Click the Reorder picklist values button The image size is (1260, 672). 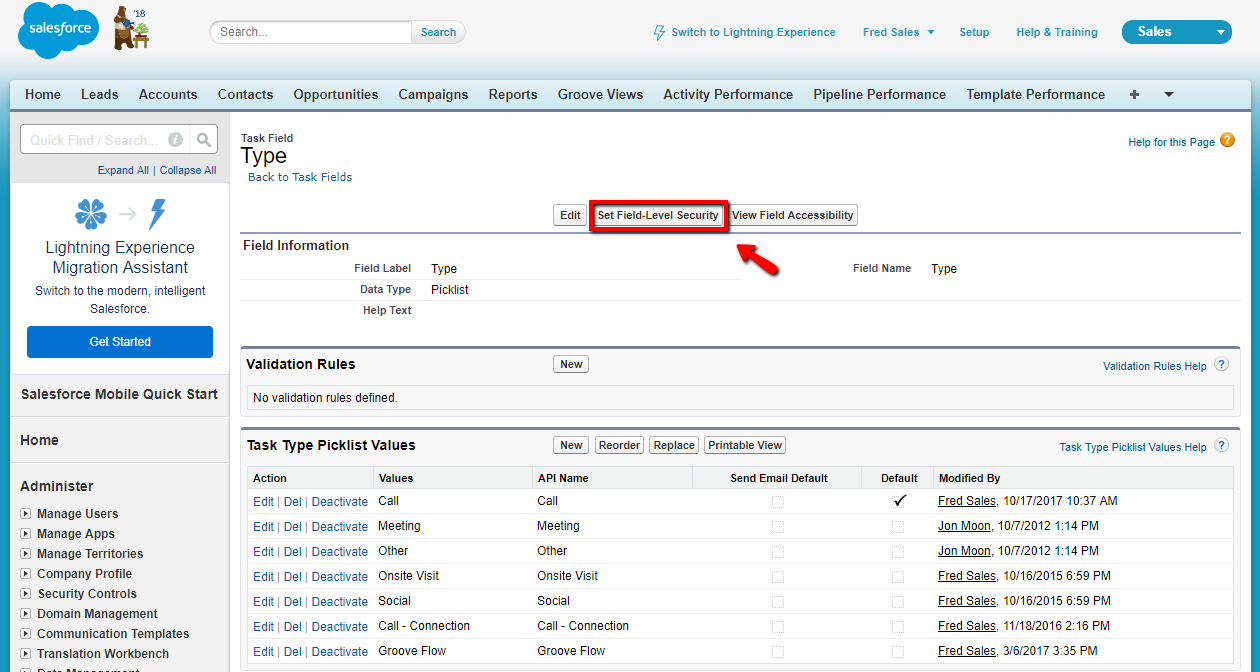pyautogui.click(x=620, y=445)
